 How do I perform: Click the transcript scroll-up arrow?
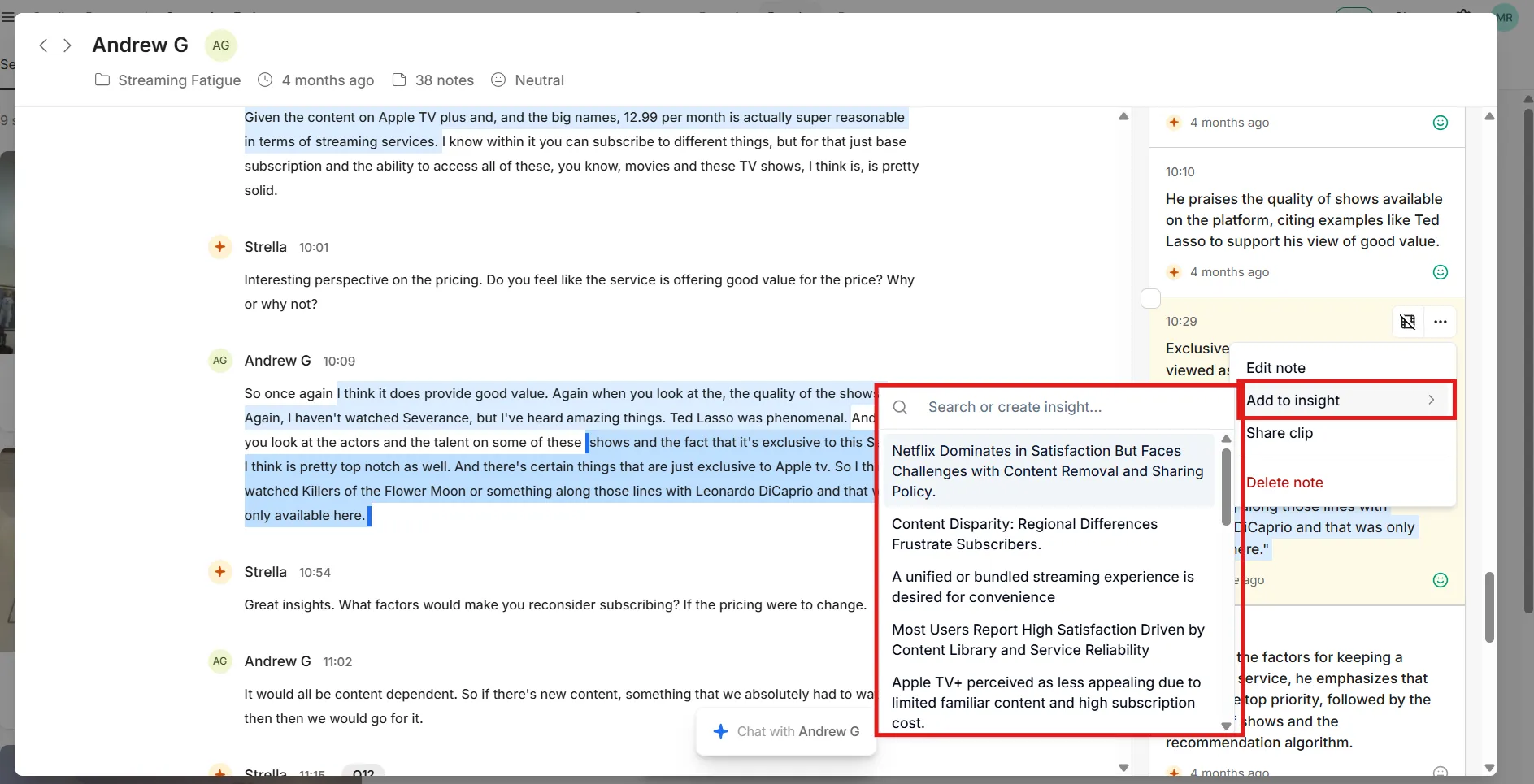[x=1123, y=116]
